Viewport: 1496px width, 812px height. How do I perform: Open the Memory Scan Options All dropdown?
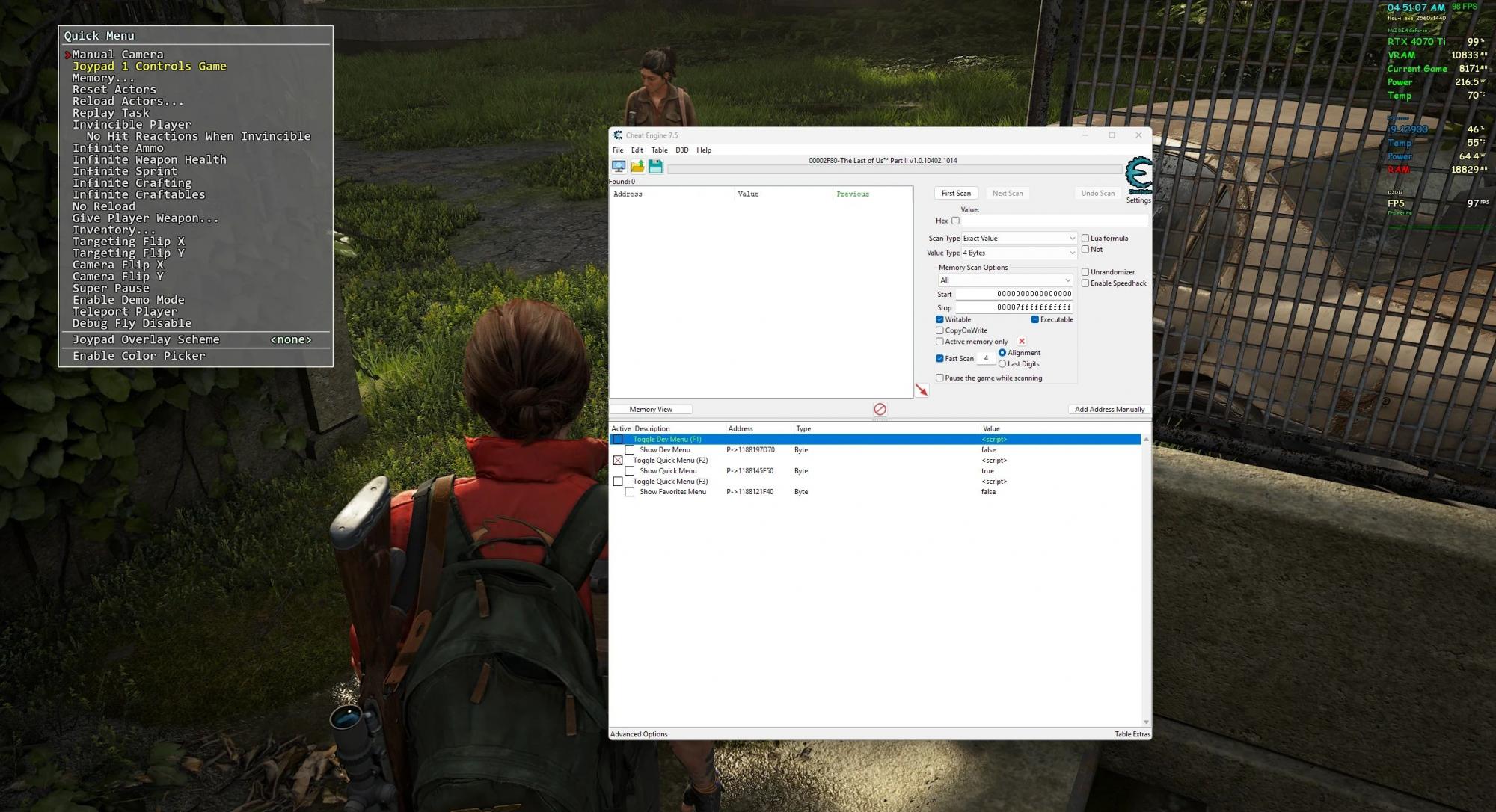(x=1005, y=280)
